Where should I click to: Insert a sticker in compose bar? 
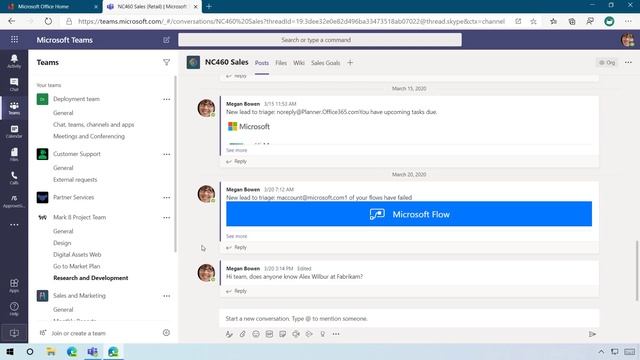point(282,334)
